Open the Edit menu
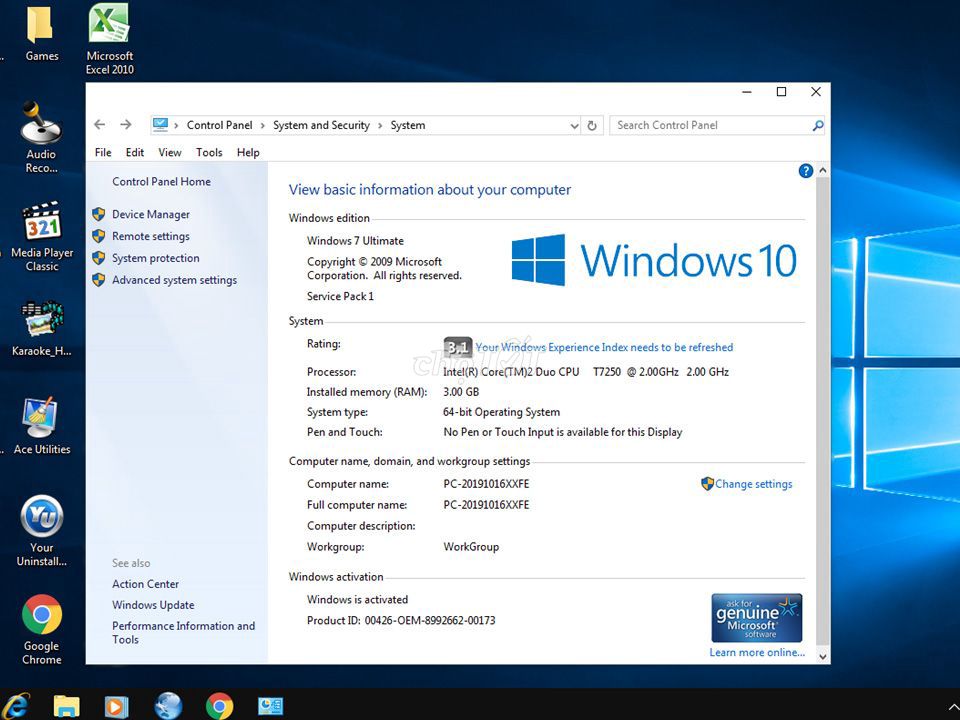Screen dimensions: 960x720 pyautogui.click(x=135, y=152)
